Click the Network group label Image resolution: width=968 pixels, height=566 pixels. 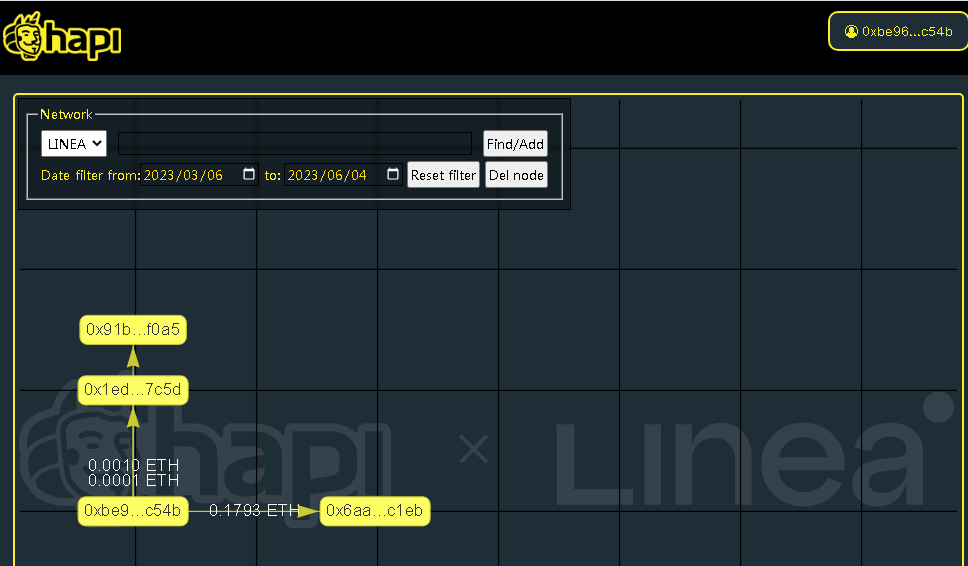(66, 114)
